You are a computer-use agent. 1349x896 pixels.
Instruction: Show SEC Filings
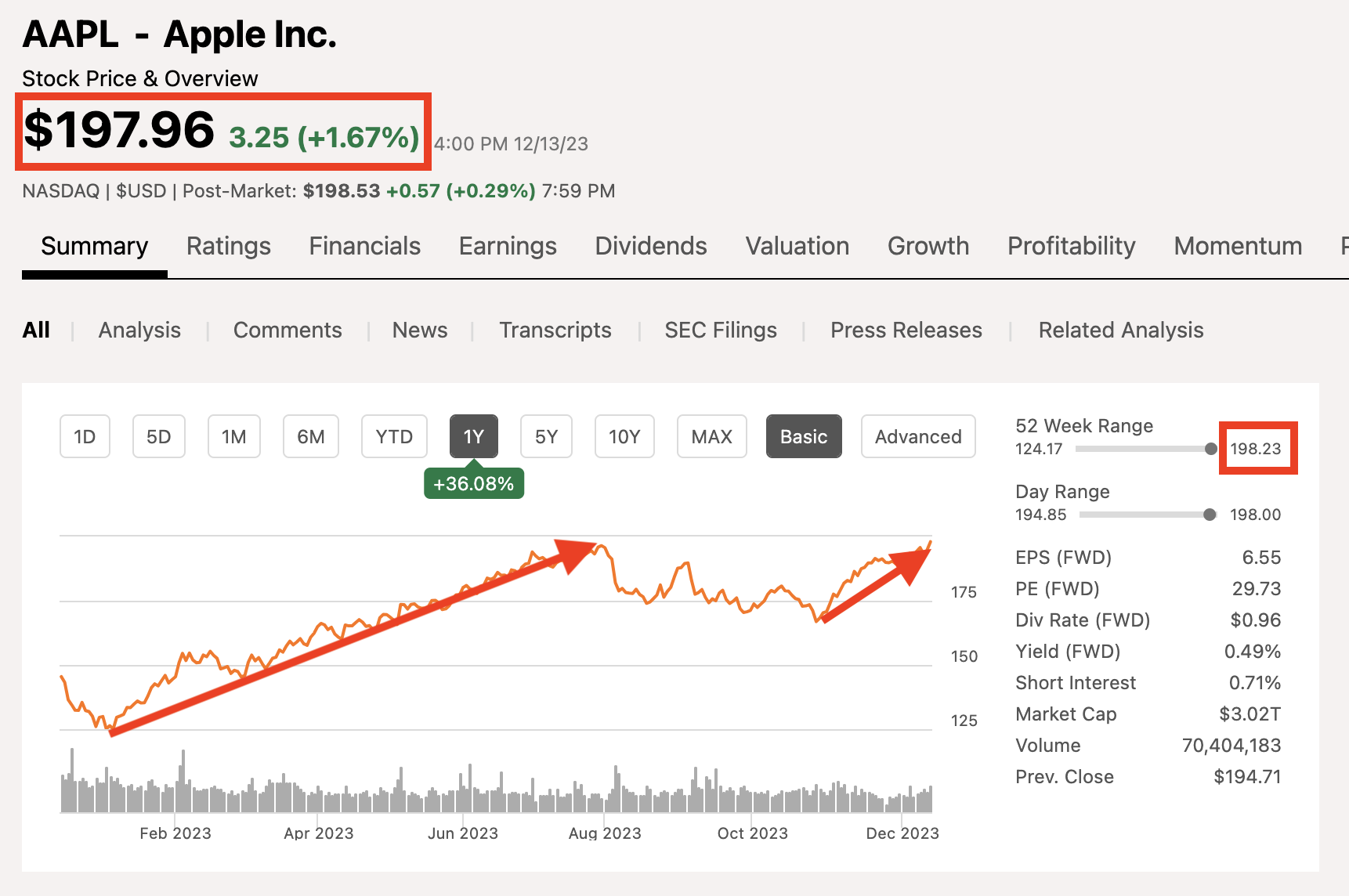click(721, 330)
